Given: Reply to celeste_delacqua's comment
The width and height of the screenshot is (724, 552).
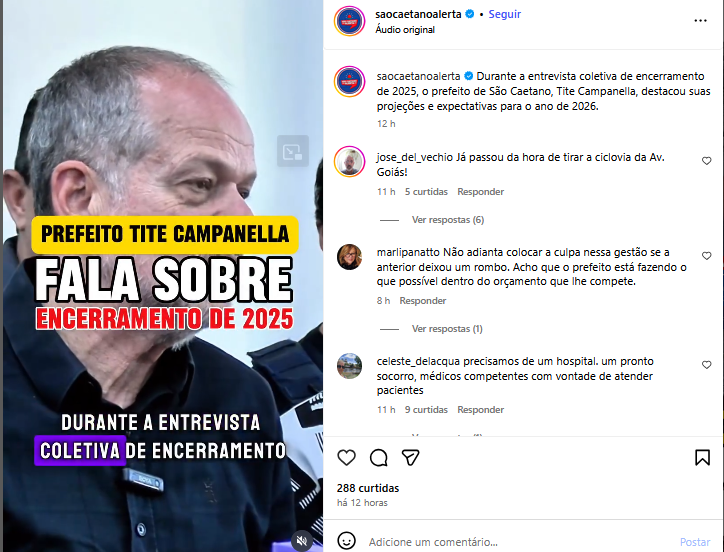Looking at the screenshot, I should pyautogui.click(x=481, y=410).
